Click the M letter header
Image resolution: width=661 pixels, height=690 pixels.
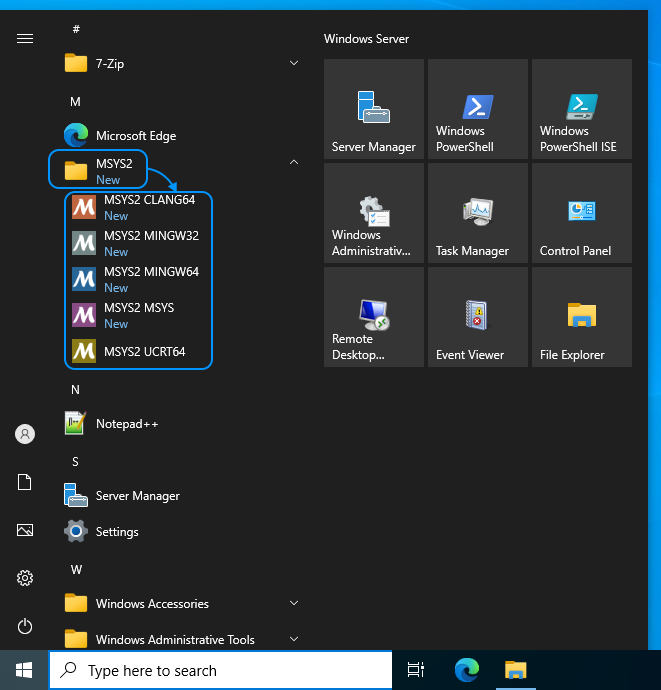coord(75,102)
